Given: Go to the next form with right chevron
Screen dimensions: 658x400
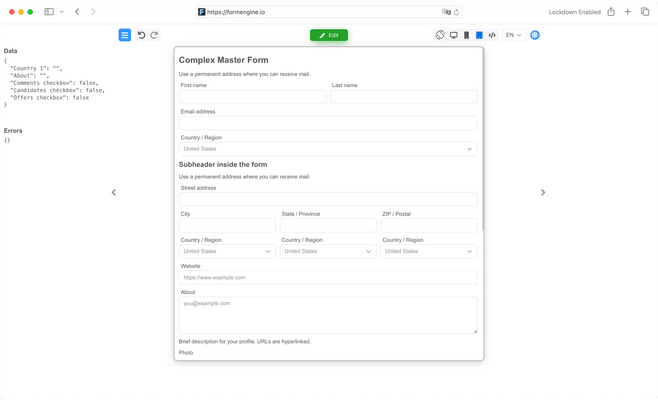Looking at the screenshot, I should coord(543,192).
